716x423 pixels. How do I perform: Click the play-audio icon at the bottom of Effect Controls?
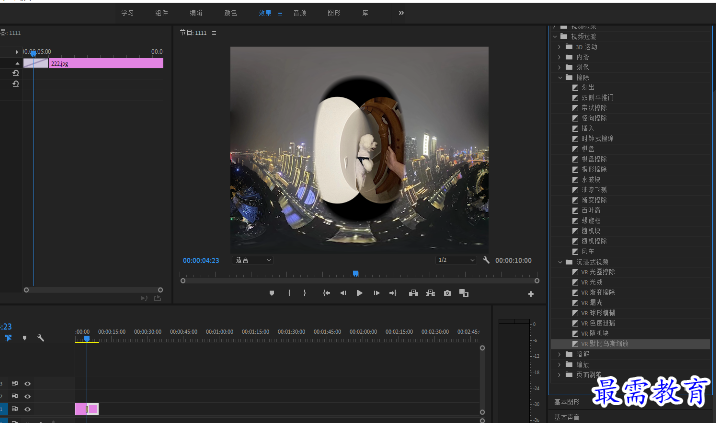(x=144, y=298)
